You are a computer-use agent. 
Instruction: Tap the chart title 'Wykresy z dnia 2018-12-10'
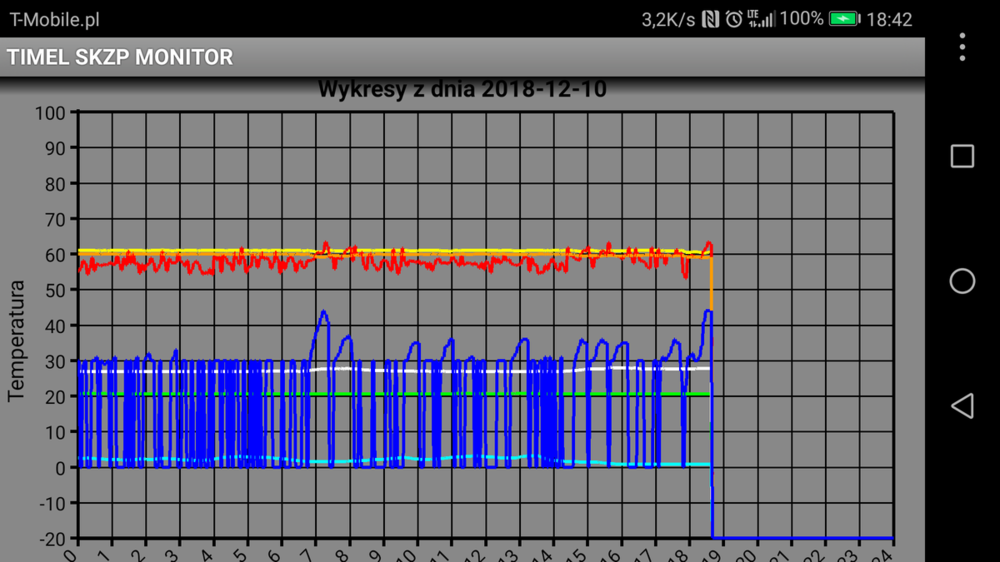coord(462,89)
